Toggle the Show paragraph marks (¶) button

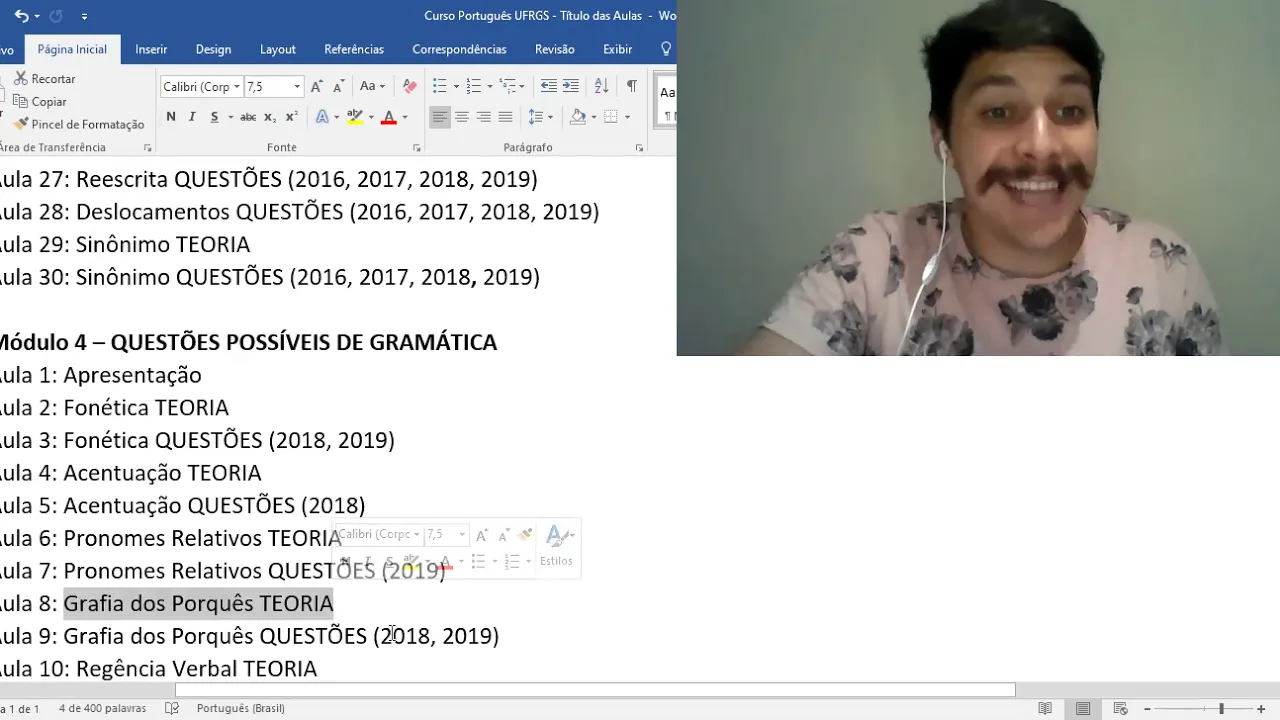tap(631, 87)
